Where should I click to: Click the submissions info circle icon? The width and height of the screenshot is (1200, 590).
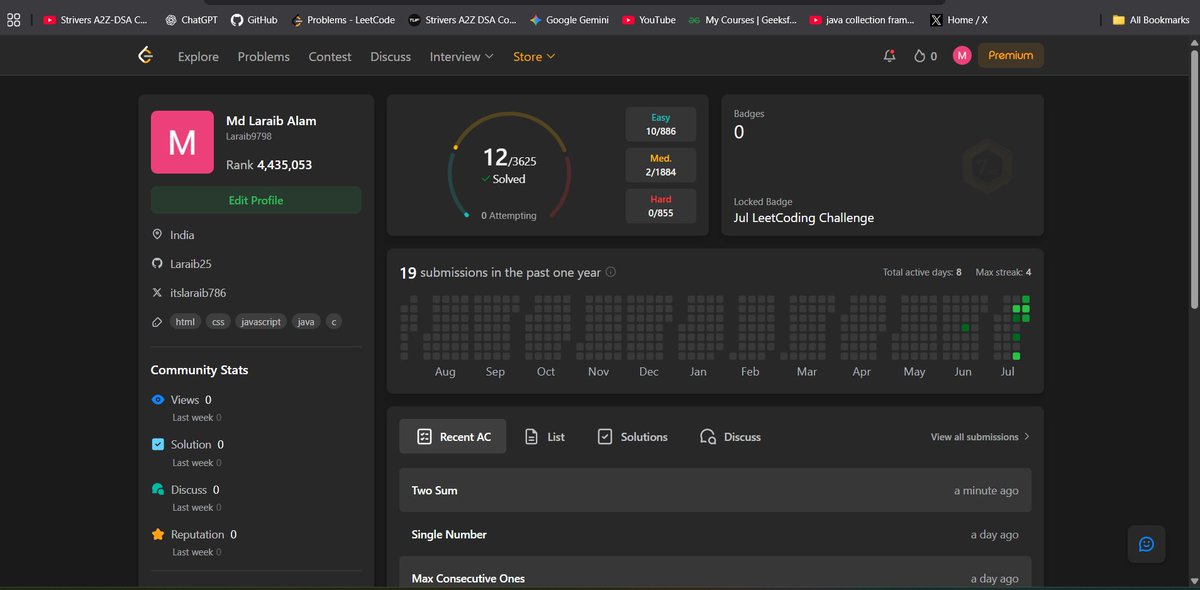click(x=611, y=272)
